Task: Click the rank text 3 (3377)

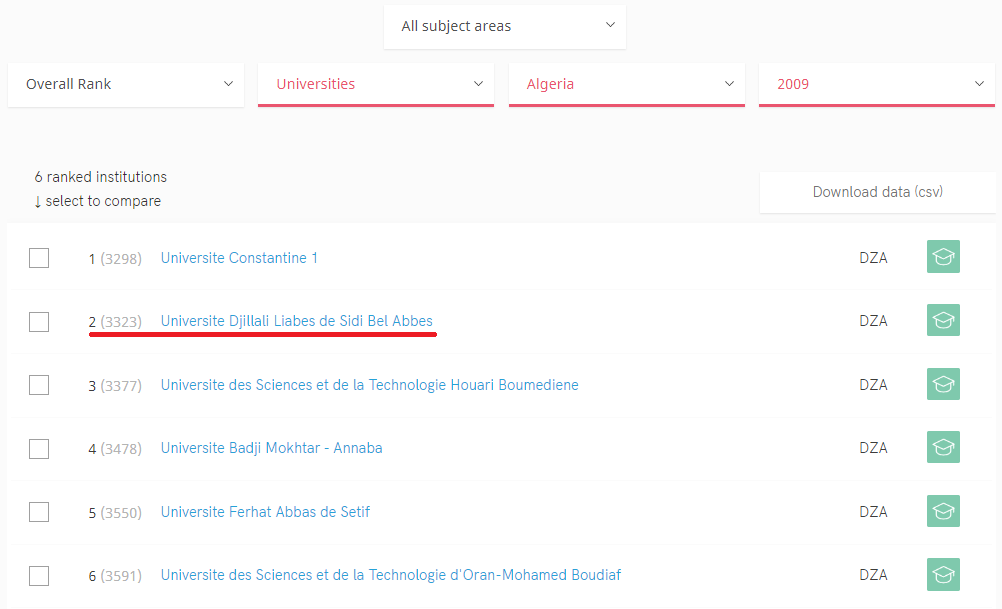Action: 115,386
